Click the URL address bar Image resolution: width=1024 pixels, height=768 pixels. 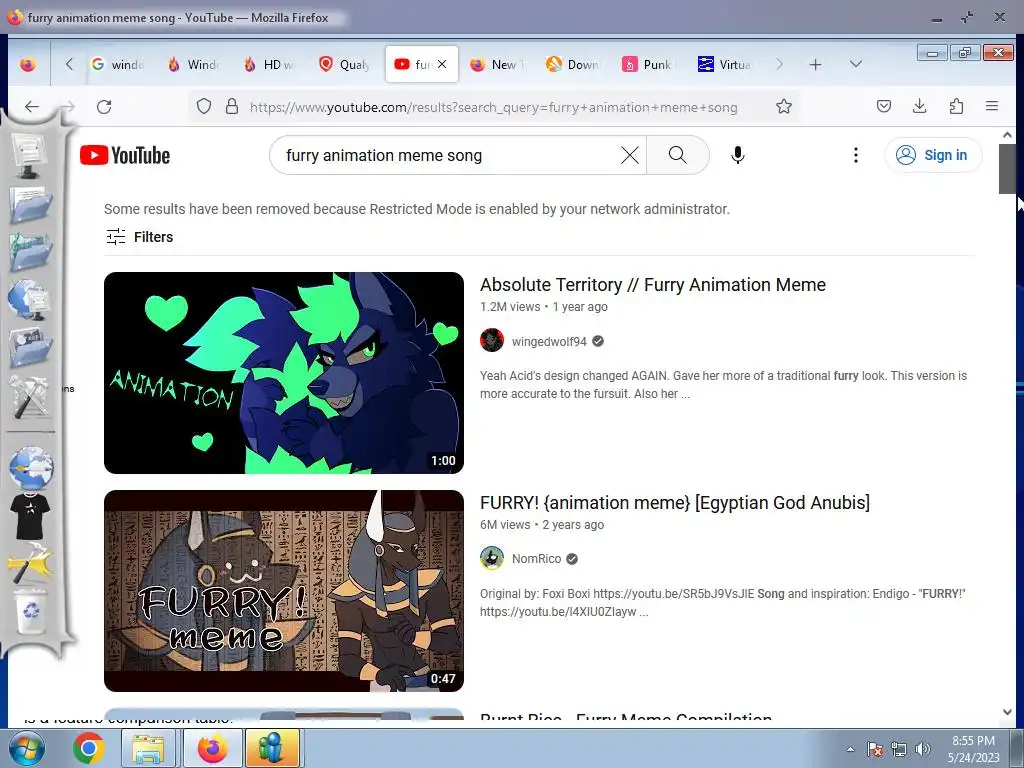pos(493,107)
